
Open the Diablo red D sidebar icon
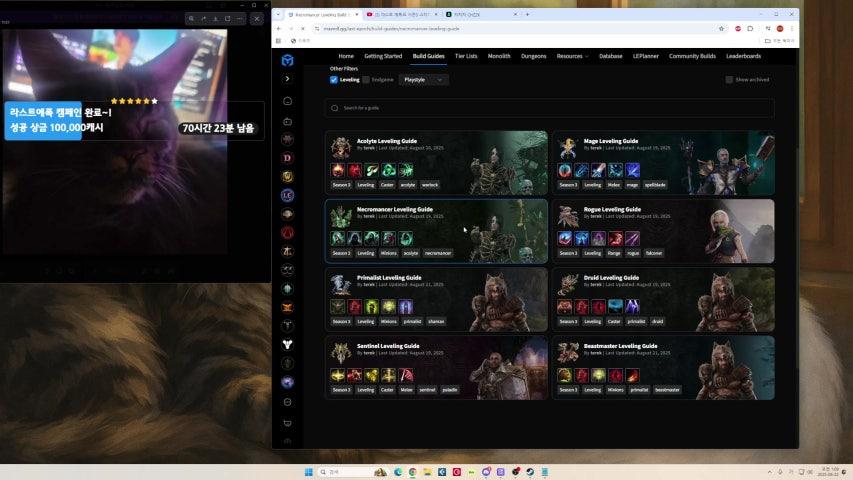[x=287, y=158]
